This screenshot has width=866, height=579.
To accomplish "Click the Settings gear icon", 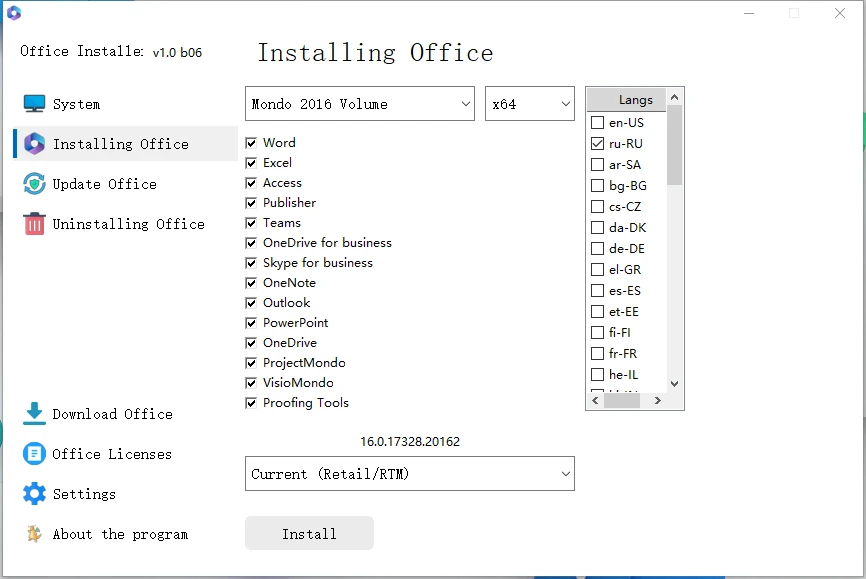I will coord(34,494).
